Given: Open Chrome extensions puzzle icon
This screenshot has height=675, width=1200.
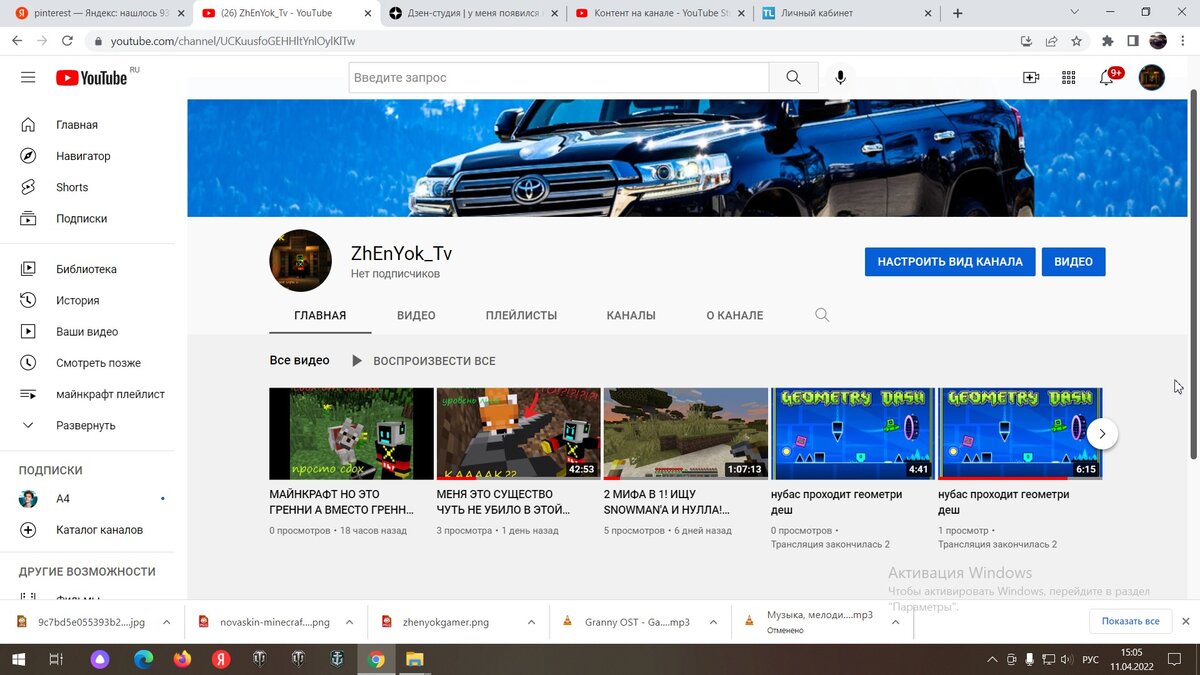Looking at the screenshot, I should pyautogui.click(x=1107, y=41).
